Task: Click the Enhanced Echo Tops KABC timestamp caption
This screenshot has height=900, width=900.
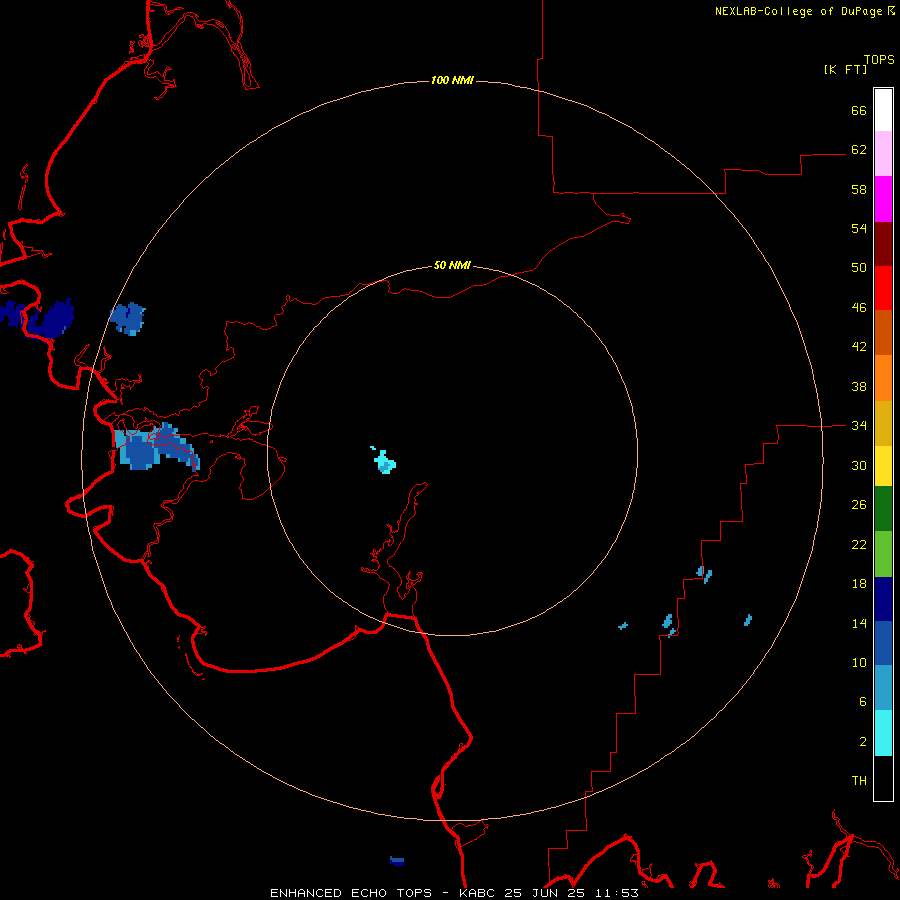Action: [454, 893]
